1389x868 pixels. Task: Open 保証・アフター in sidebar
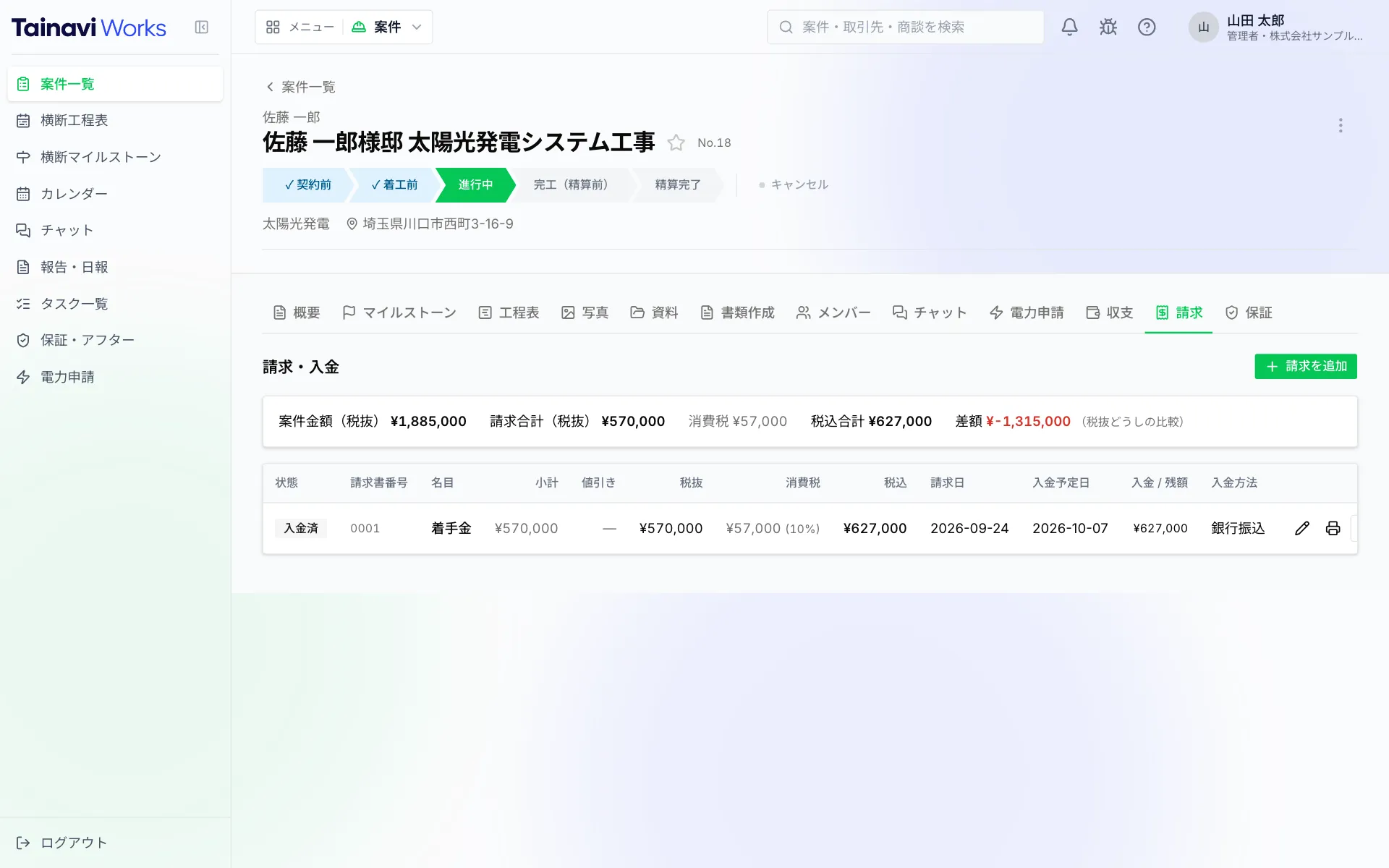coord(115,340)
